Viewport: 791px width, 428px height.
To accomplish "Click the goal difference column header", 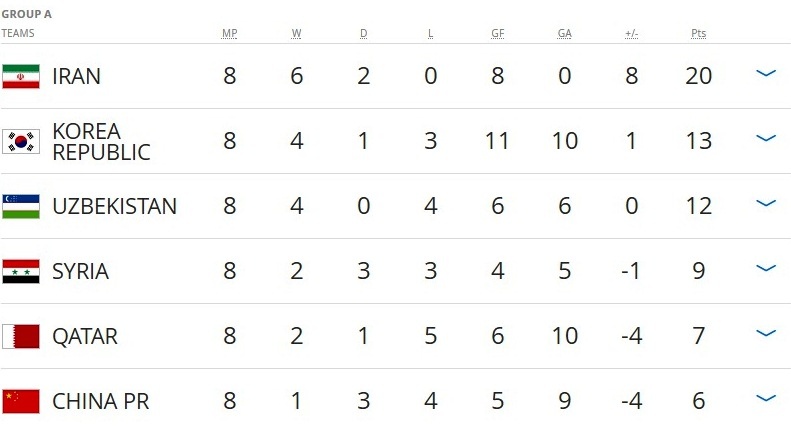I will [631, 33].
